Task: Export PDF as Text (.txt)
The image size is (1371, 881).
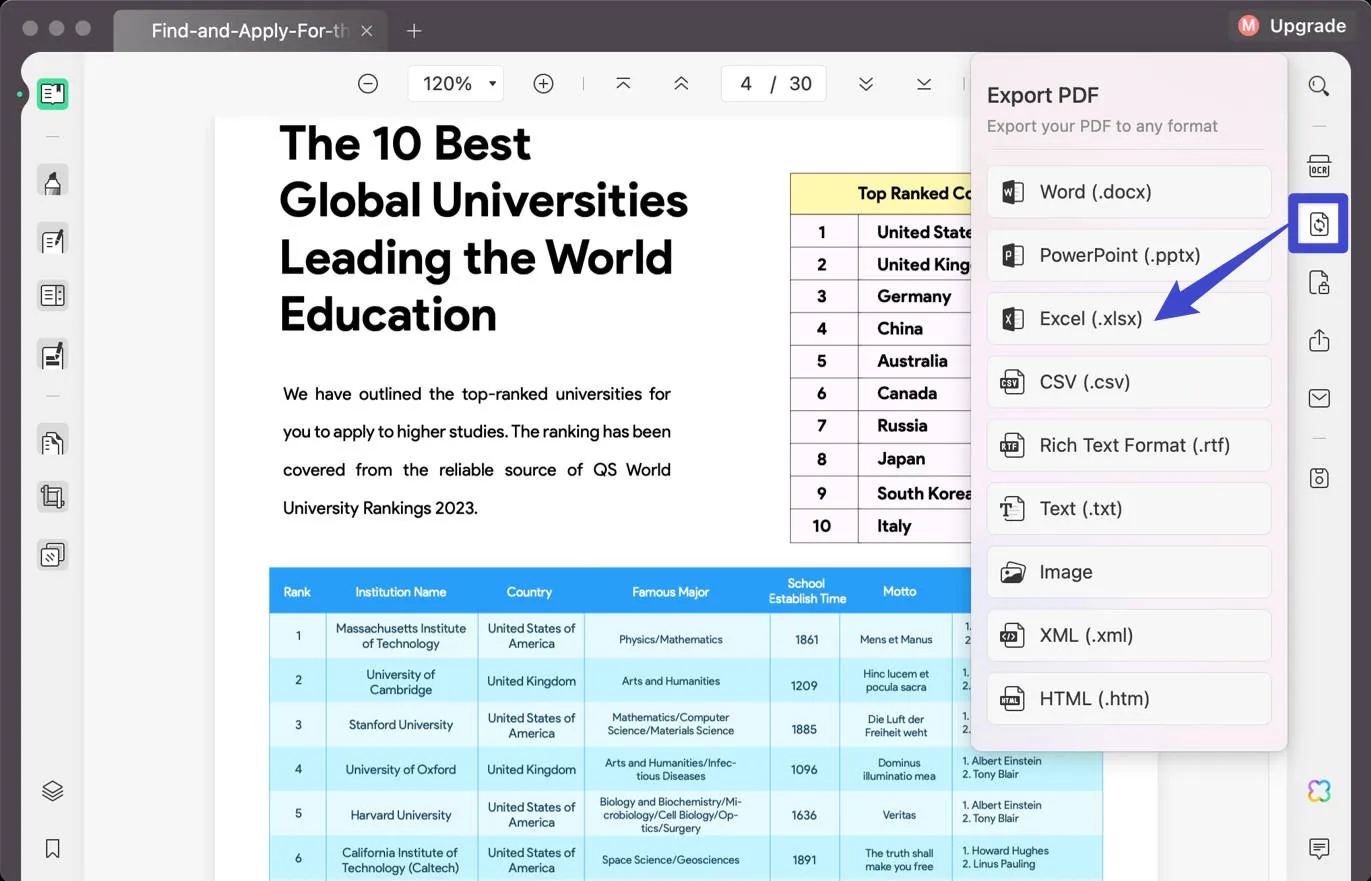Action: pos(1129,509)
